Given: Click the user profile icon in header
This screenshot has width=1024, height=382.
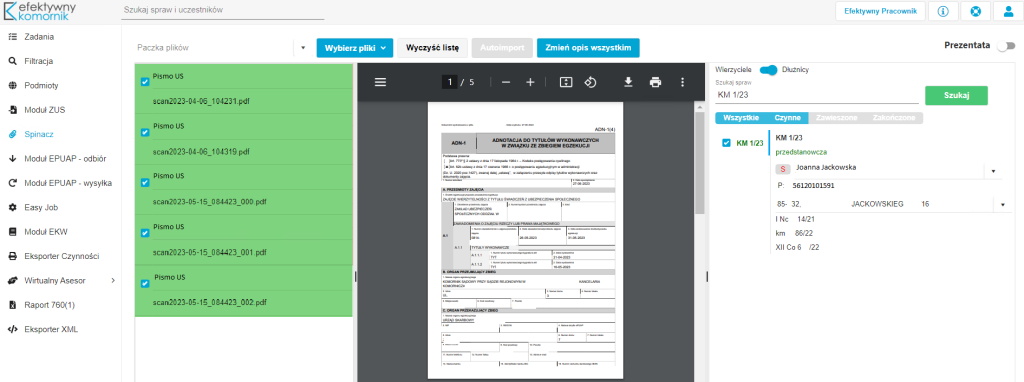Looking at the screenshot, I should pos(1007,11).
